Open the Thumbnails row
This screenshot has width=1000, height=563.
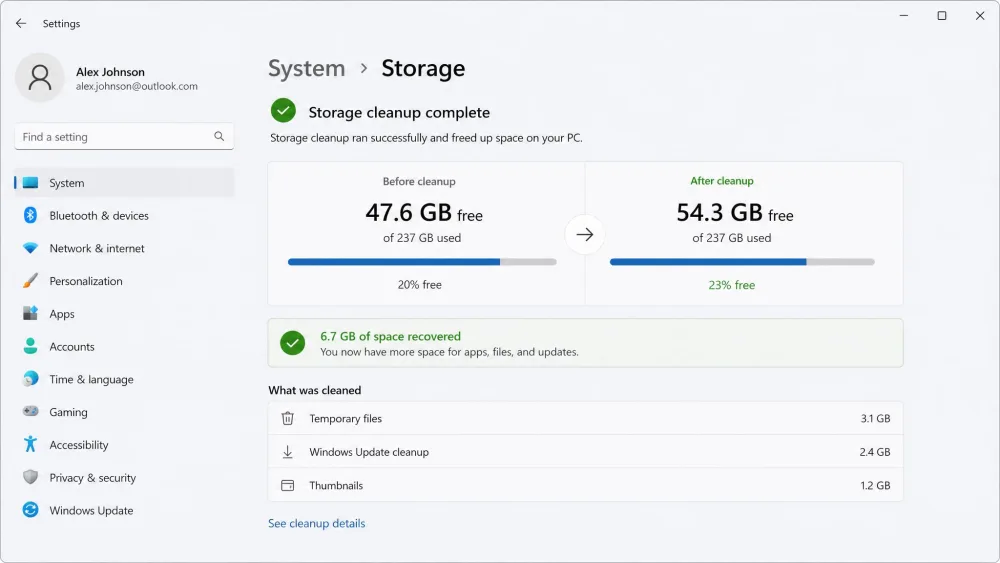pos(585,485)
